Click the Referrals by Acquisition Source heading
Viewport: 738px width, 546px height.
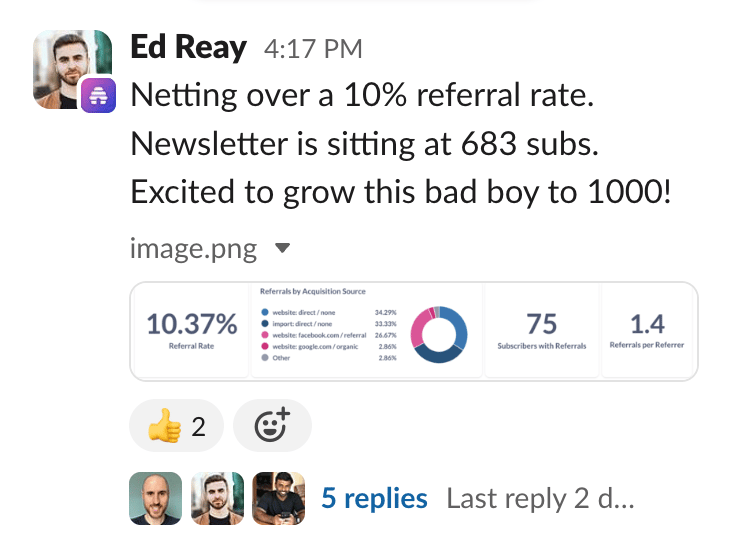click(x=313, y=291)
